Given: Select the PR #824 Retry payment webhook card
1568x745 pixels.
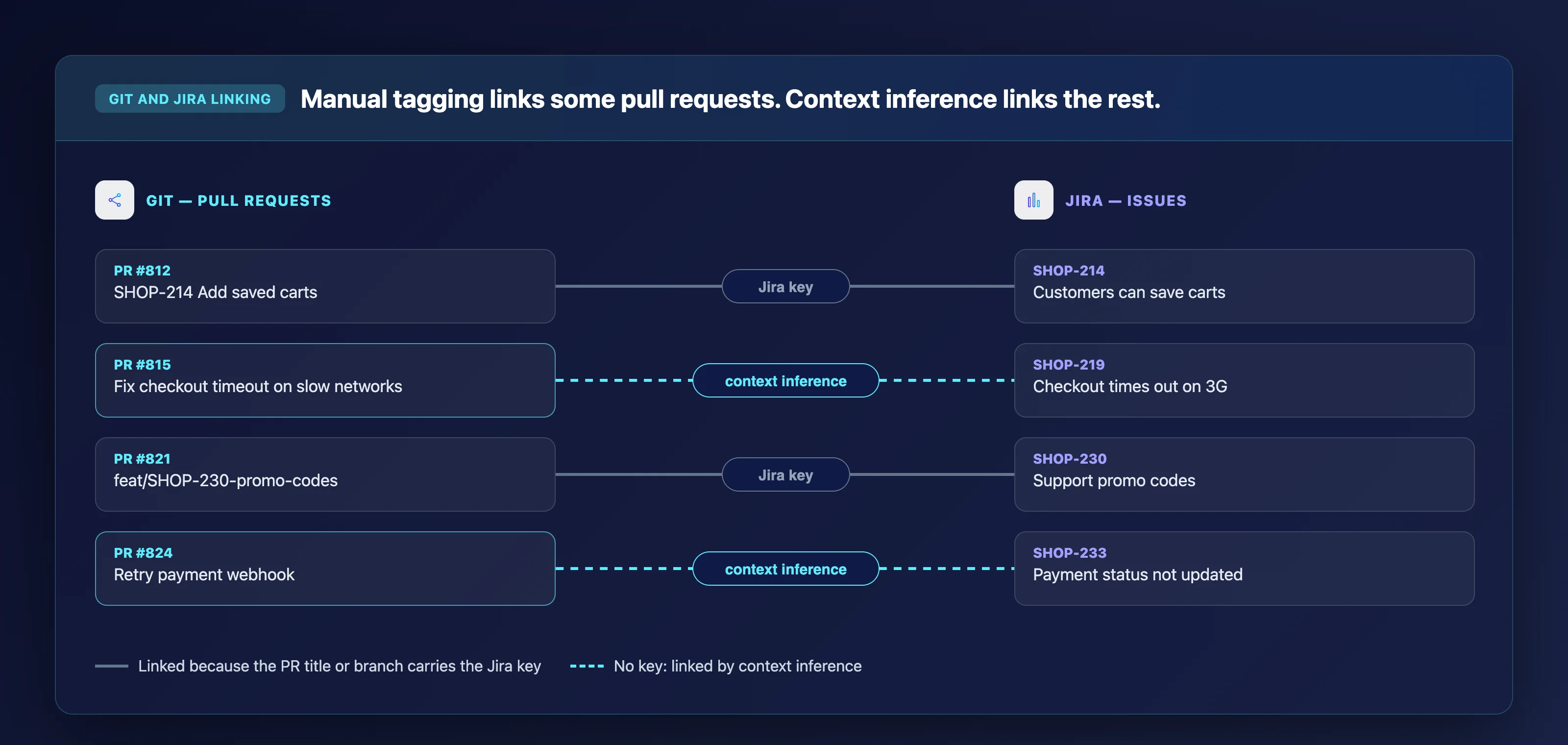Looking at the screenshot, I should click(325, 569).
